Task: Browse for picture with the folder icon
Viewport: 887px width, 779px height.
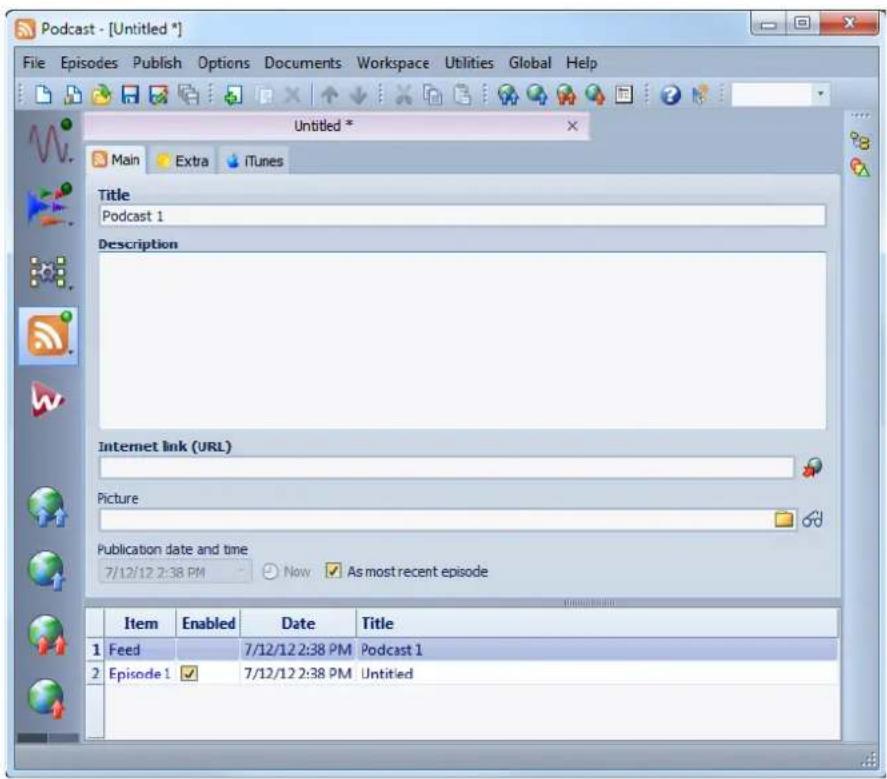Action: 784,519
